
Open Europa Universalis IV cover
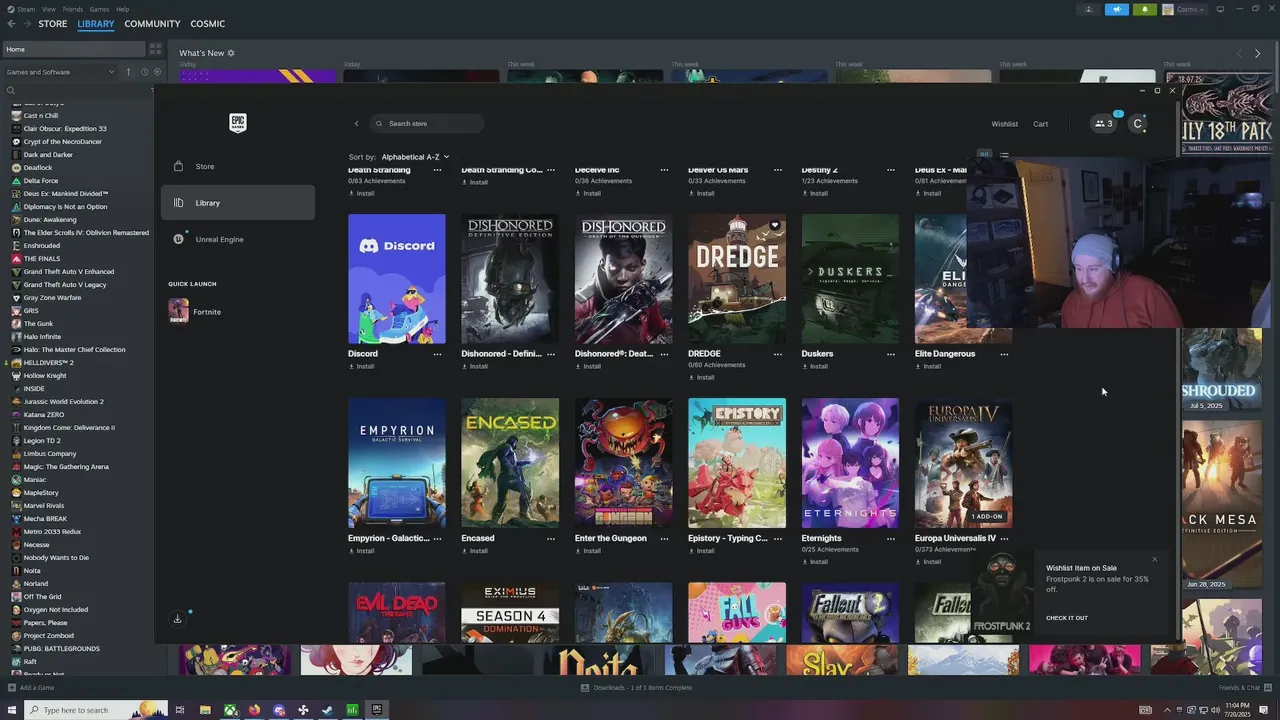963,463
